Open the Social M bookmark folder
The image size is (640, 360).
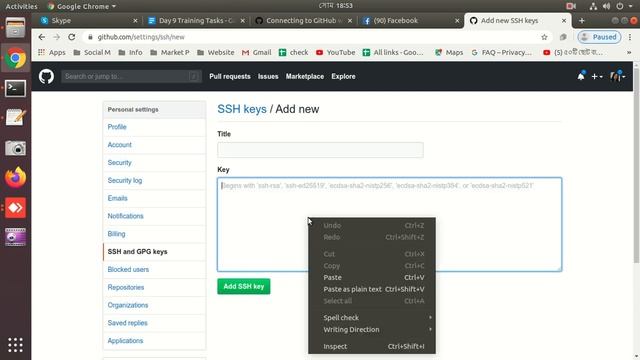click(x=92, y=52)
